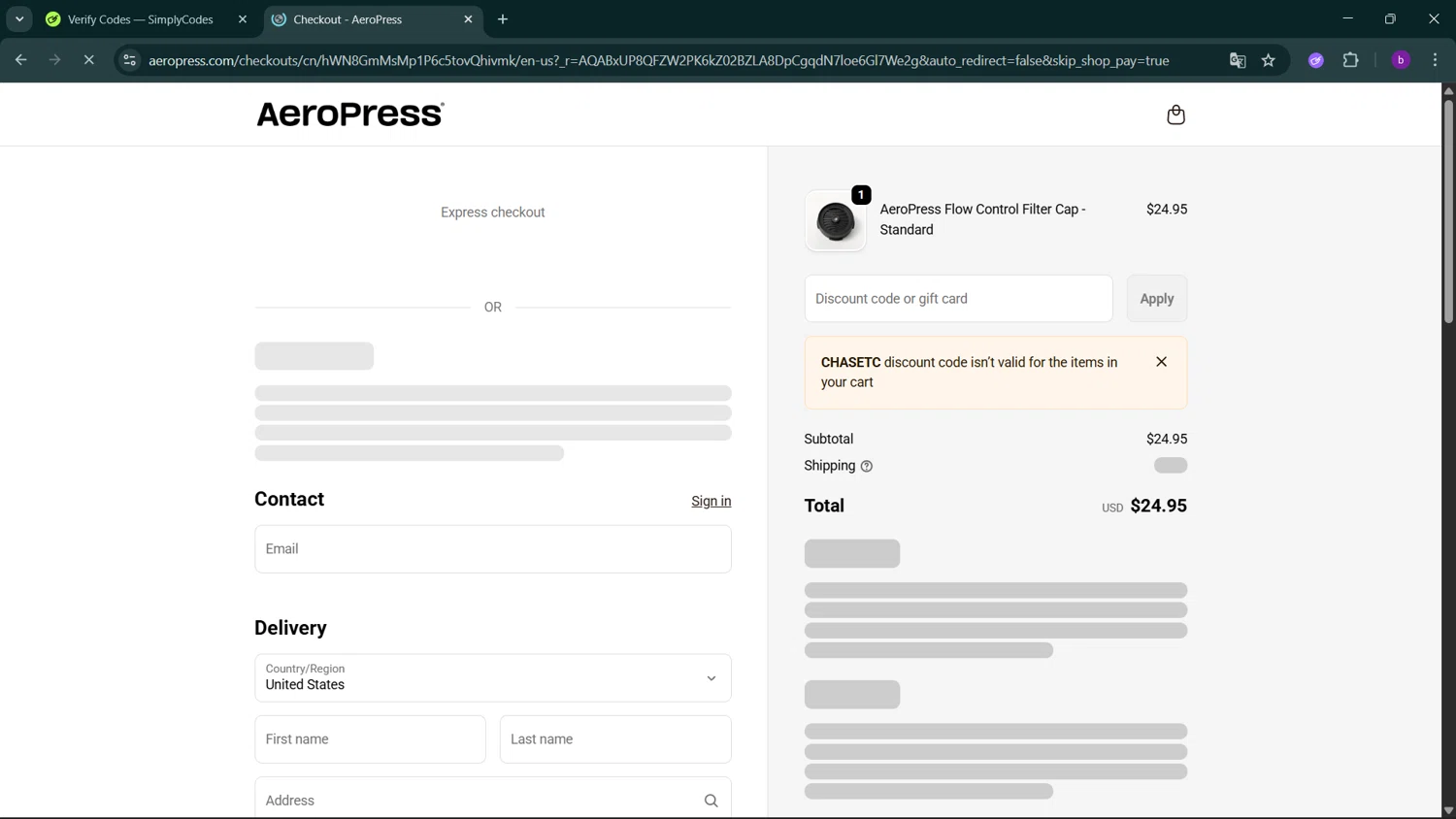Image resolution: width=1456 pixels, height=819 pixels.
Task: Open shipping info help icon
Action: pyautogui.click(x=867, y=467)
